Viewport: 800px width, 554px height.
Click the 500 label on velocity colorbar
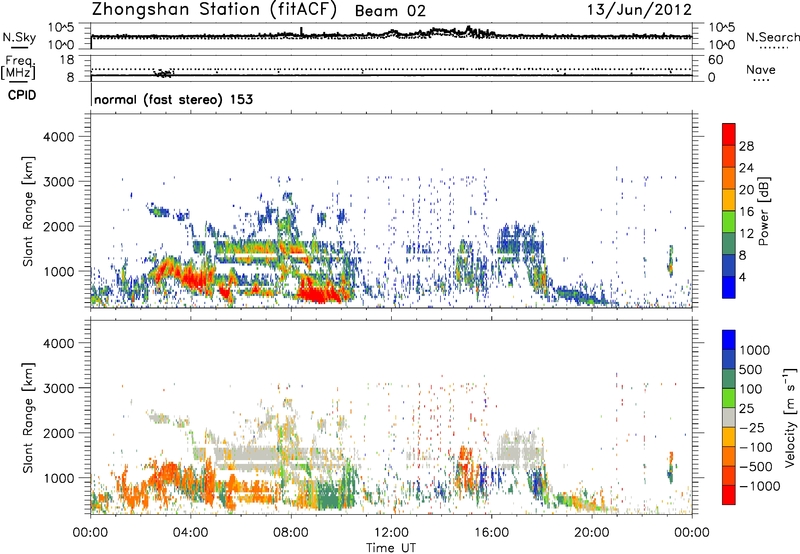pyautogui.click(x=751, y=369)
